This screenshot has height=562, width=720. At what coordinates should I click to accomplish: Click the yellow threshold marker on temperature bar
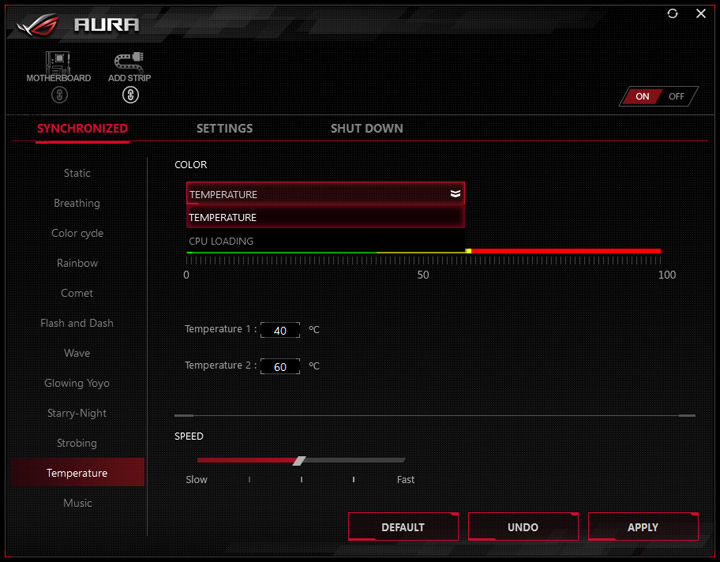tap(468, 251)
